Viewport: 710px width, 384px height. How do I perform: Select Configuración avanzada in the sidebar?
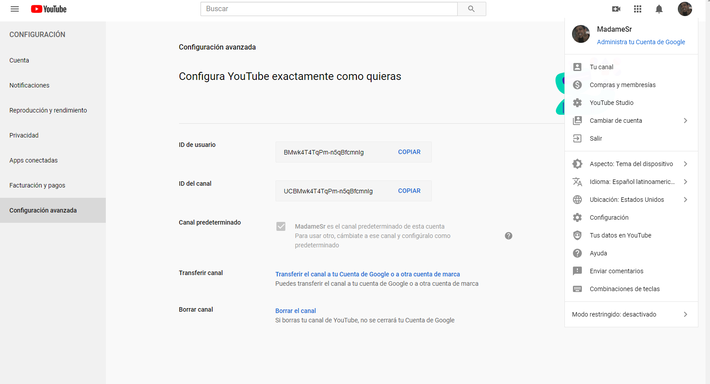coord(53,210)
